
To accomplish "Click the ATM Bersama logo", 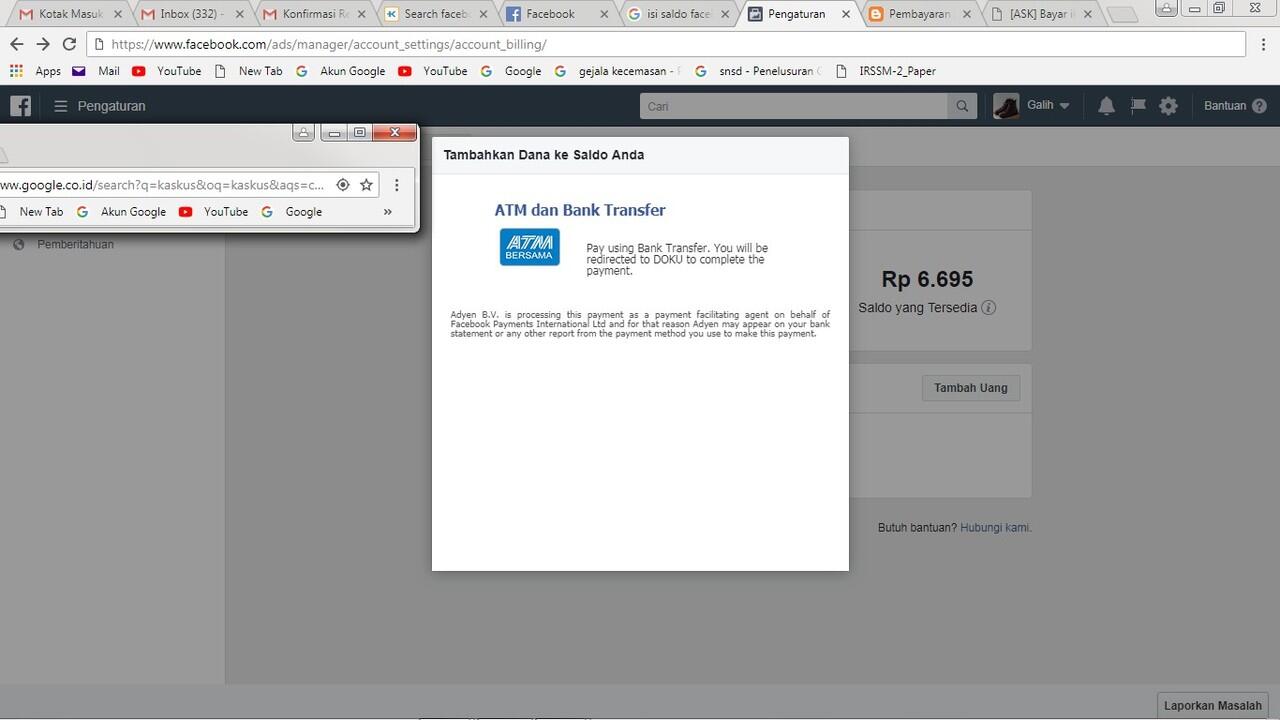I will tap(530, 247).
